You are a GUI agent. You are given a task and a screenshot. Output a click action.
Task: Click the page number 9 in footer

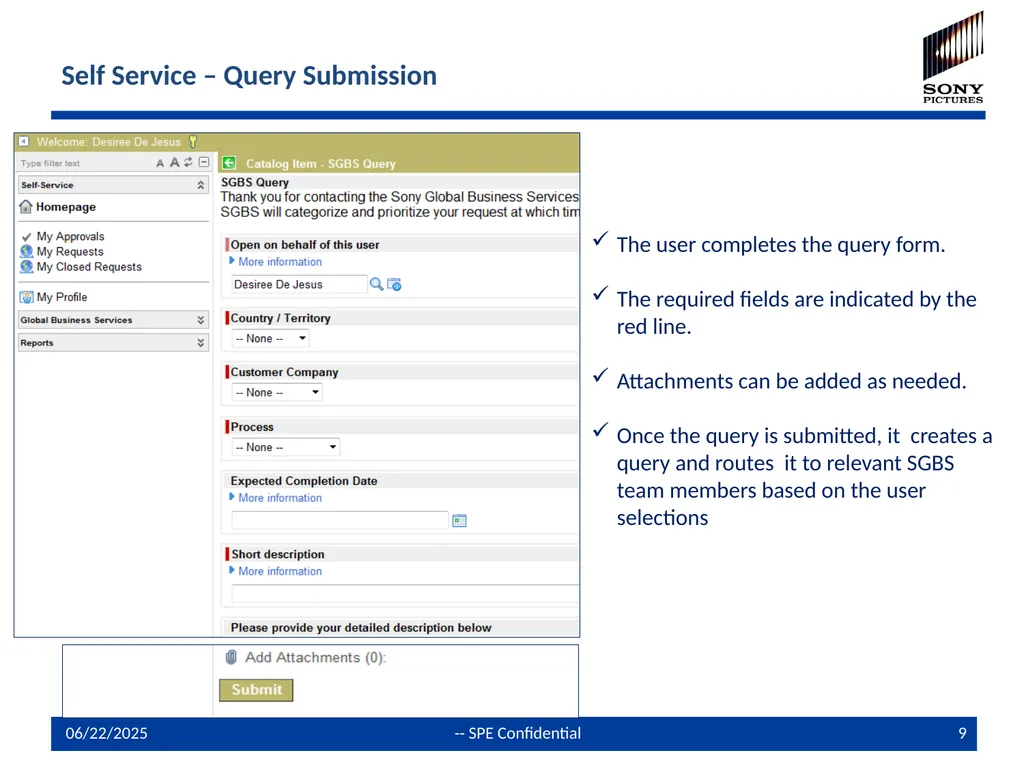pyautogui.click(x=962, y=733)
